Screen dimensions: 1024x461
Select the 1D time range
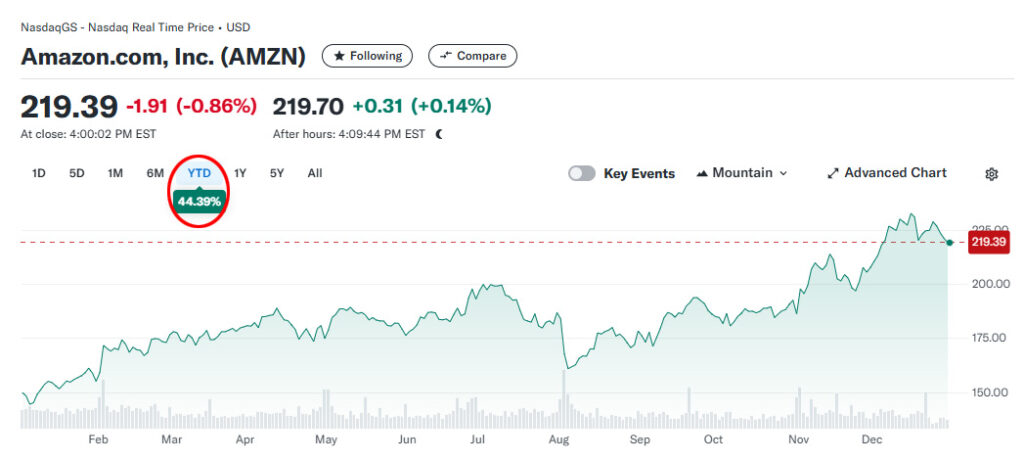[39, 173]
